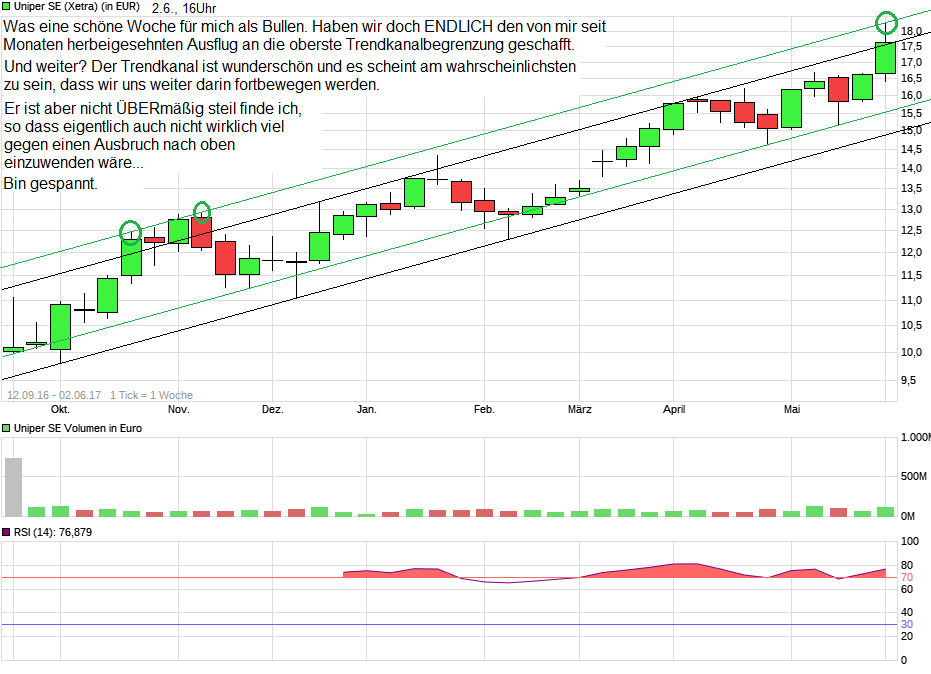This screenshot has width=931, height=674.
Task: Click the red 70 RSI level label
Action: coord(907,577)
